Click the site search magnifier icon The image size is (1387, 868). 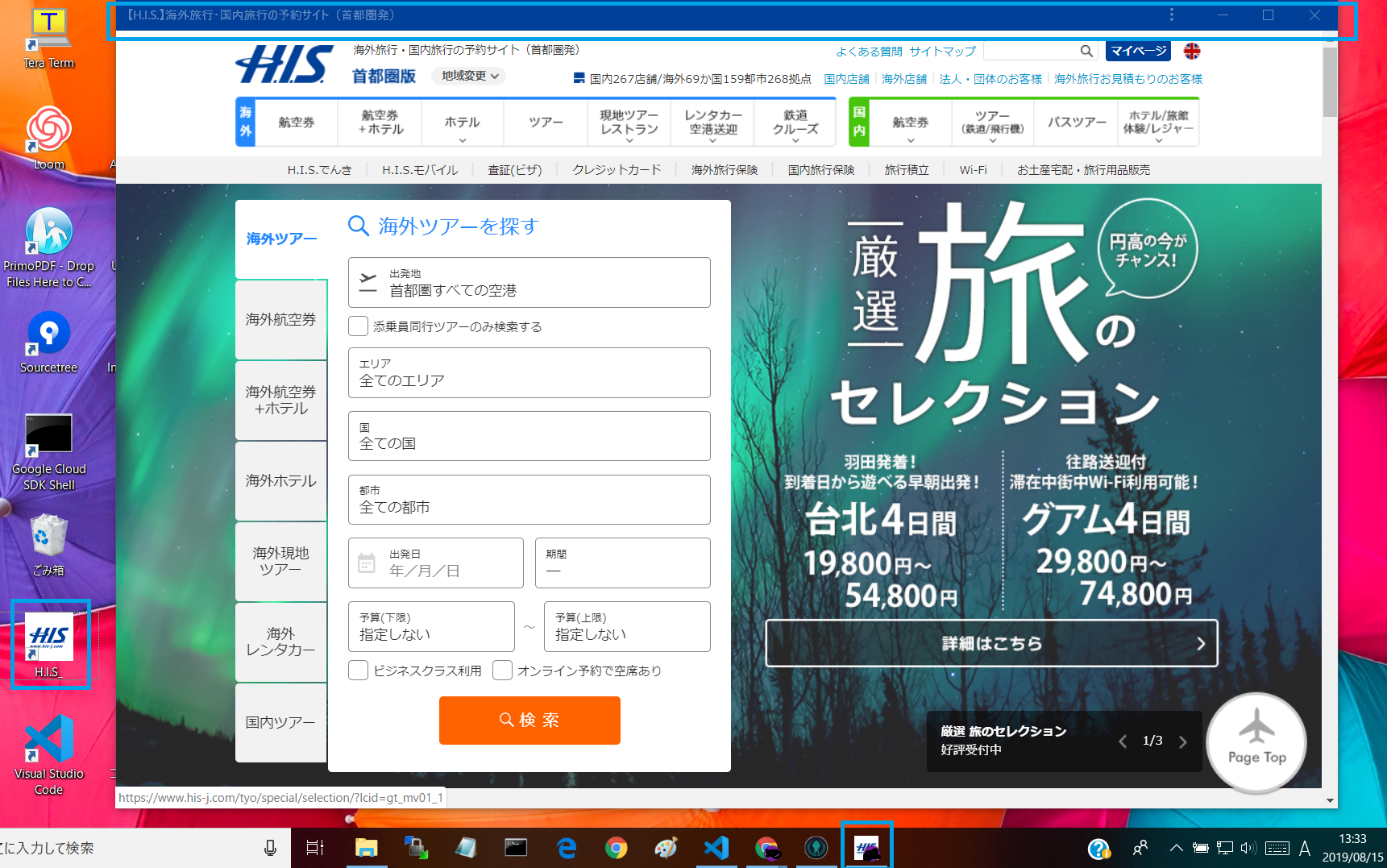(1086, 51)
